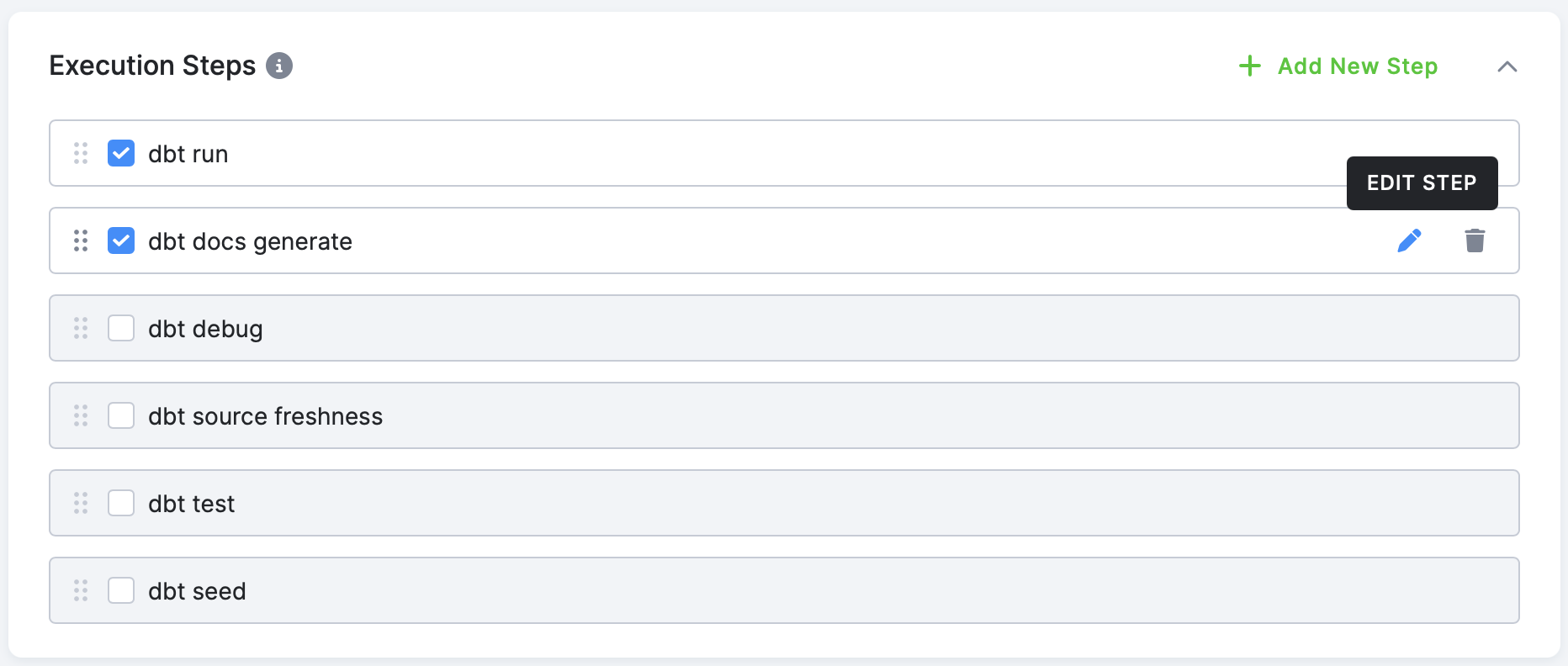Click the dbt run step label
The image size is (1568, 666).
(188, 154)
